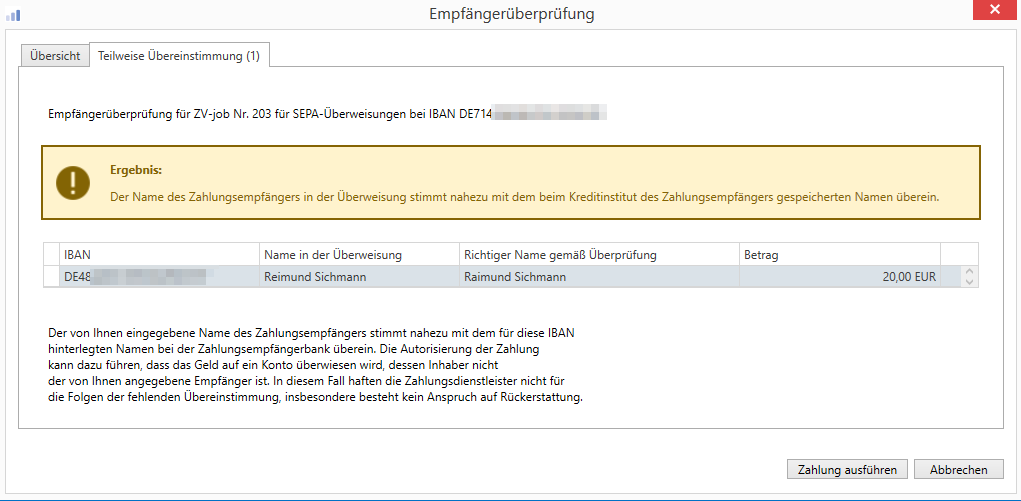
Task: Click the Richtiger Name gemäß Überprüfung header
Action: pos(599,255)
